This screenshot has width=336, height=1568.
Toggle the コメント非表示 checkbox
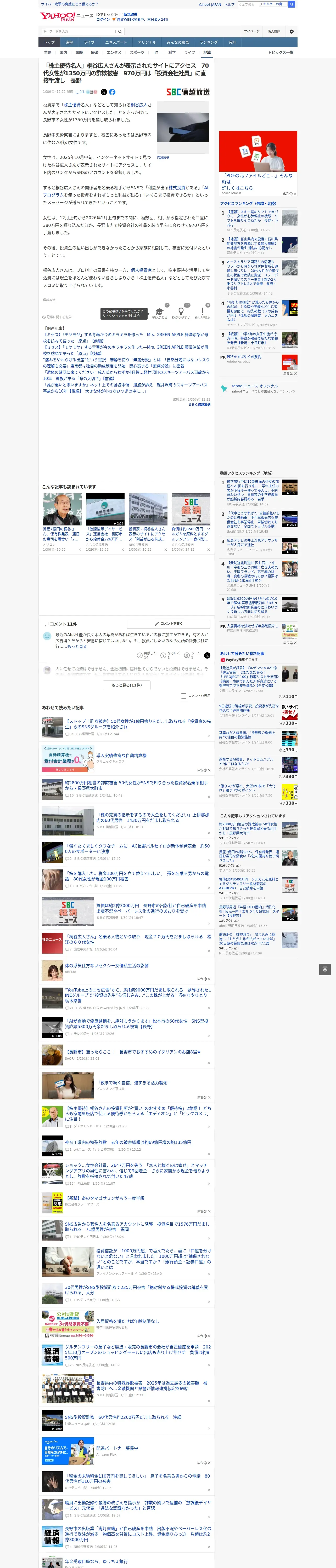(x=183, y=696)
